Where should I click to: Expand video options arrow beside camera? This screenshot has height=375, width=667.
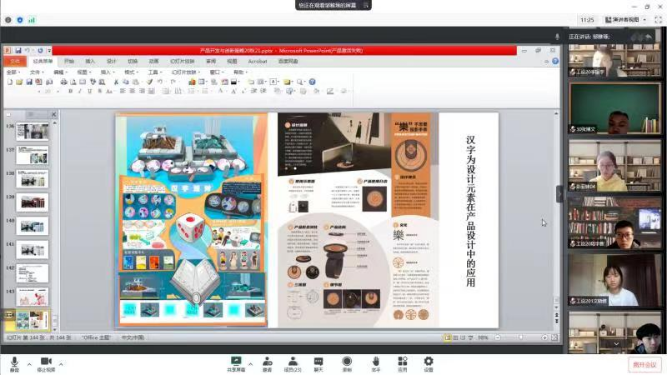tap(61, 364)
